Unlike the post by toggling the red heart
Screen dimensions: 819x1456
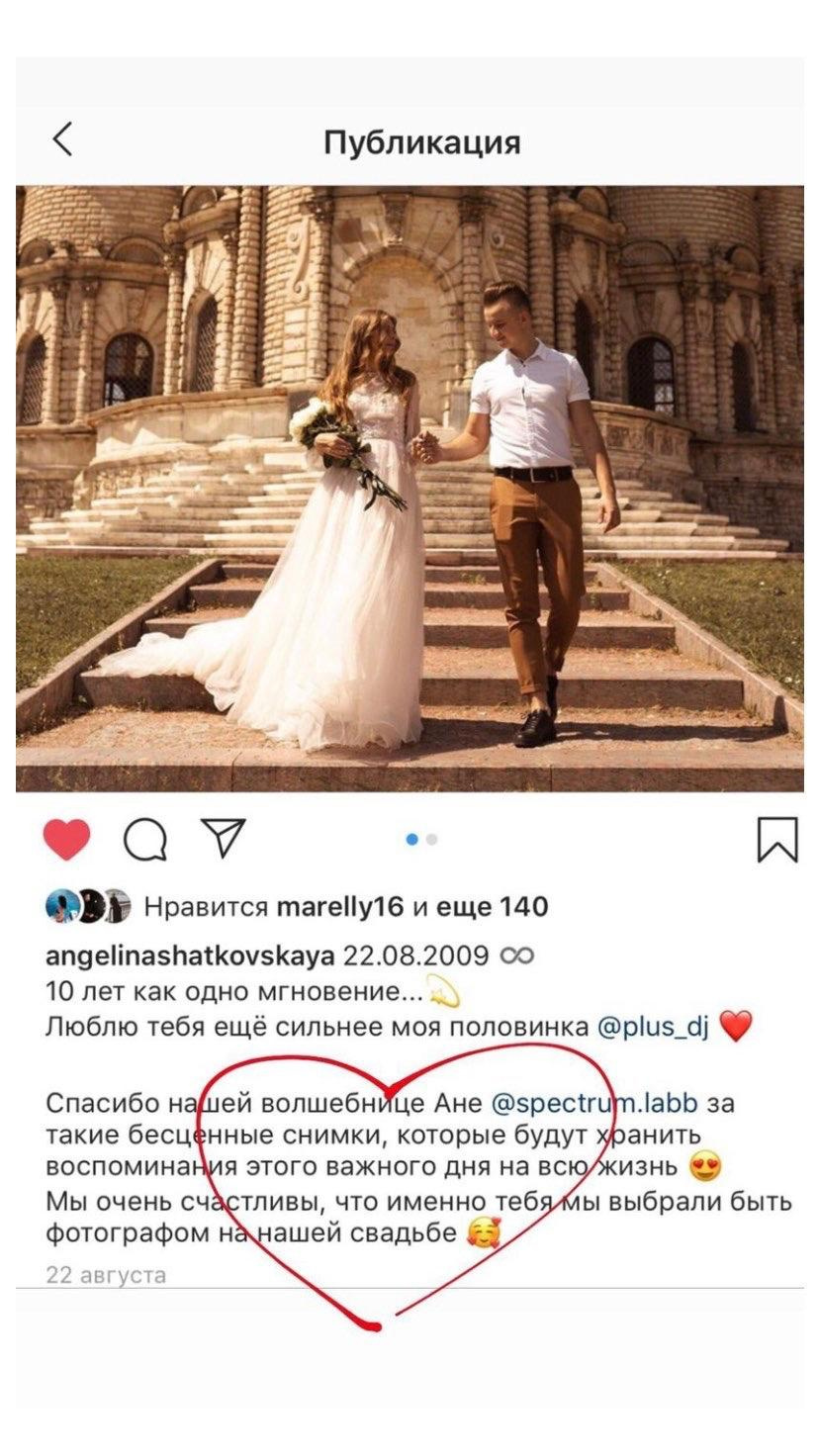63,838
